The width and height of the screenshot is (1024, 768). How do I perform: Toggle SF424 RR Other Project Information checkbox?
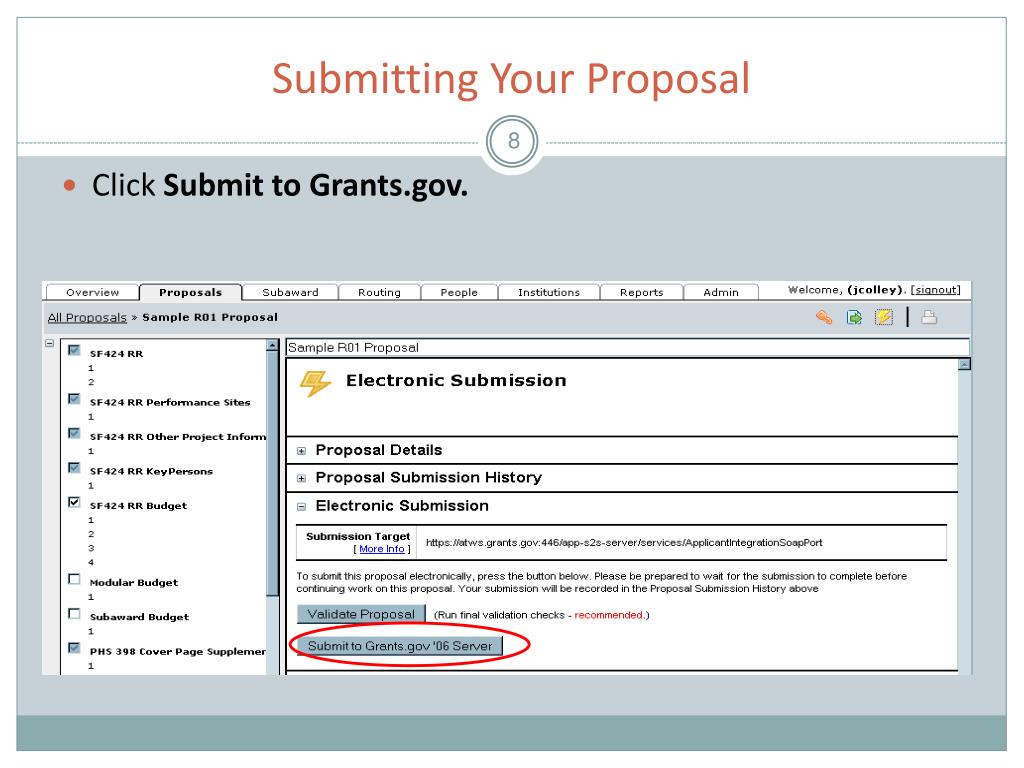[x=74, y=434]
